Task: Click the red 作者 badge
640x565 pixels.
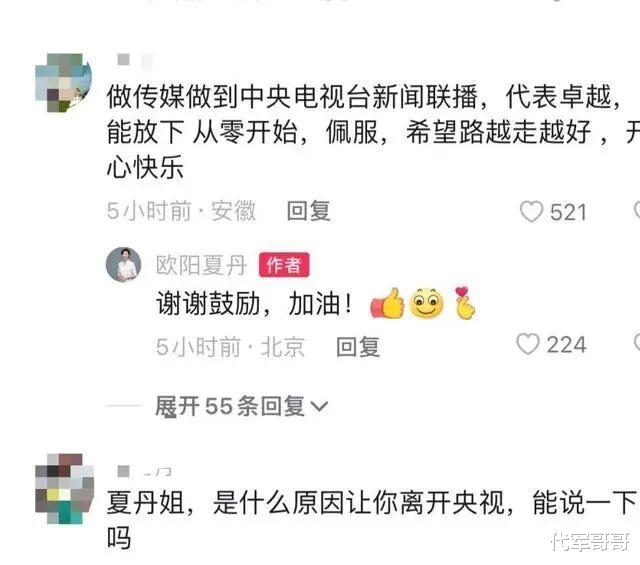Action: [284, 265]
